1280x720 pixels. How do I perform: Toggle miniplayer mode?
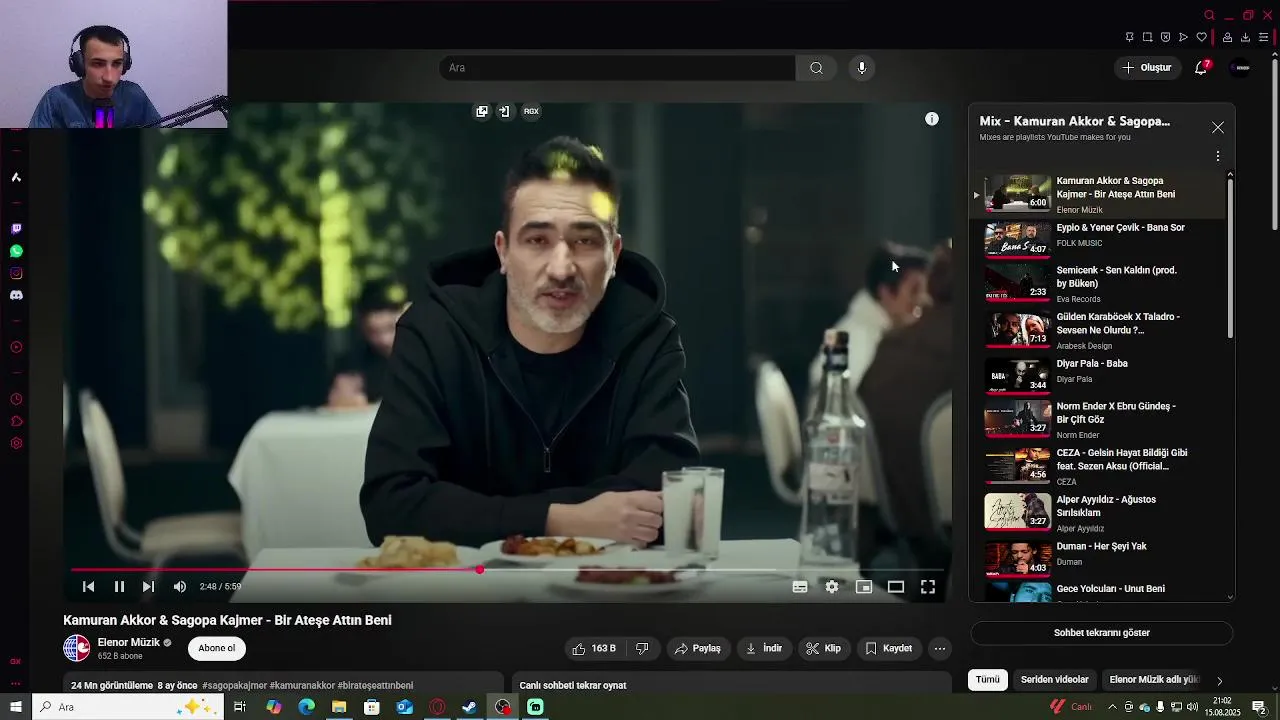coord(864,587)
